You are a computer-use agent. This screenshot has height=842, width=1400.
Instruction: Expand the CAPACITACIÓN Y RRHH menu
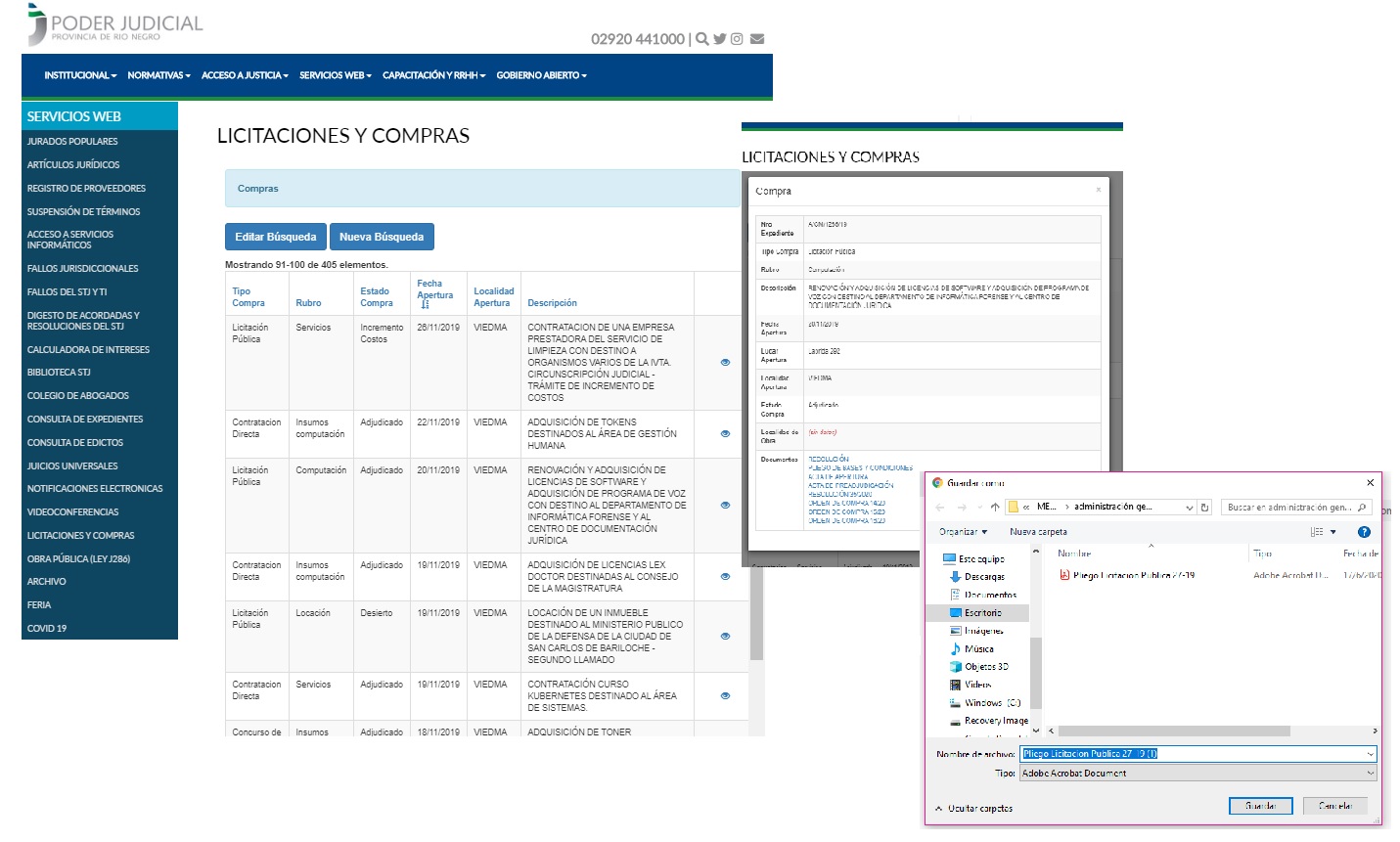433,75
